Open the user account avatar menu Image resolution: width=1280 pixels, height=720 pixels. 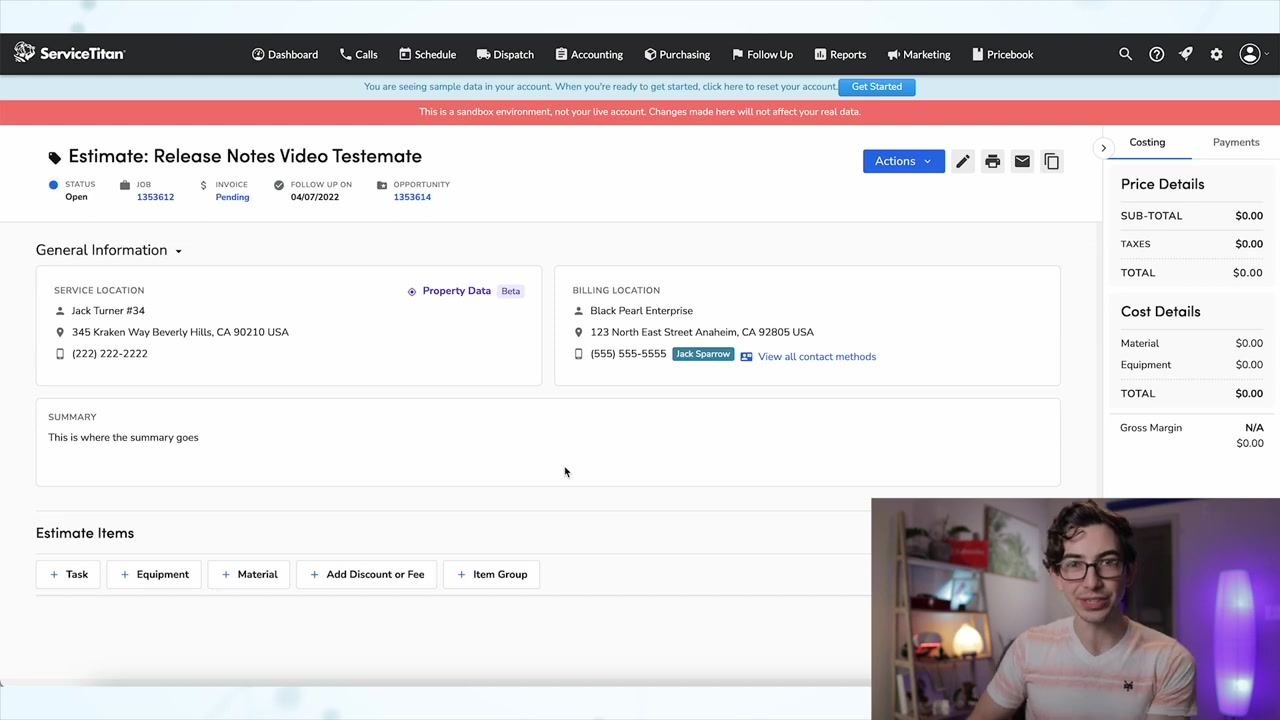point(1252,54)
